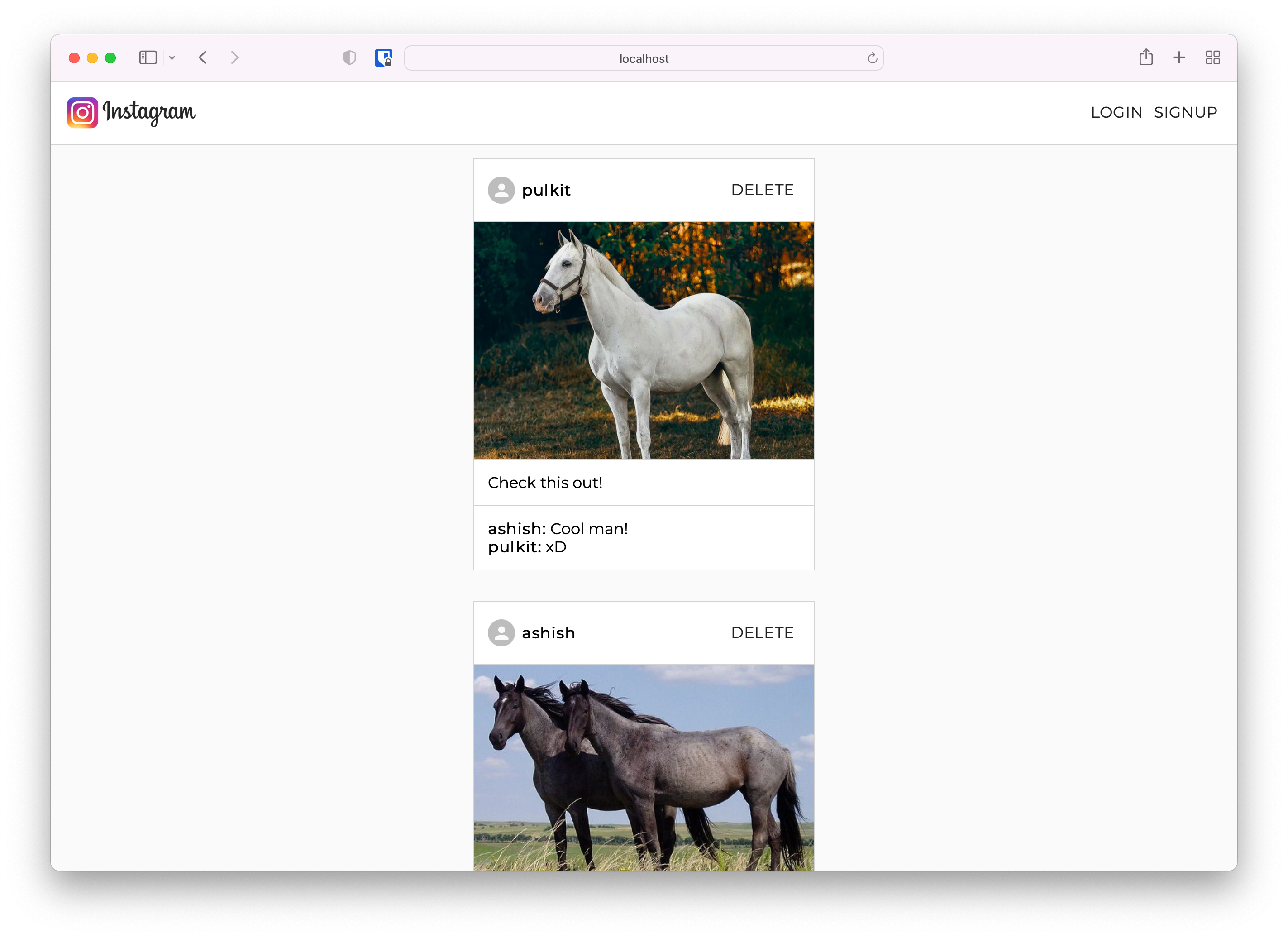Image resolution: width=1288 pixels, height=938 pixels.
Task: Click pulkit's profile avatar icon
Action: tap(501, 190)
